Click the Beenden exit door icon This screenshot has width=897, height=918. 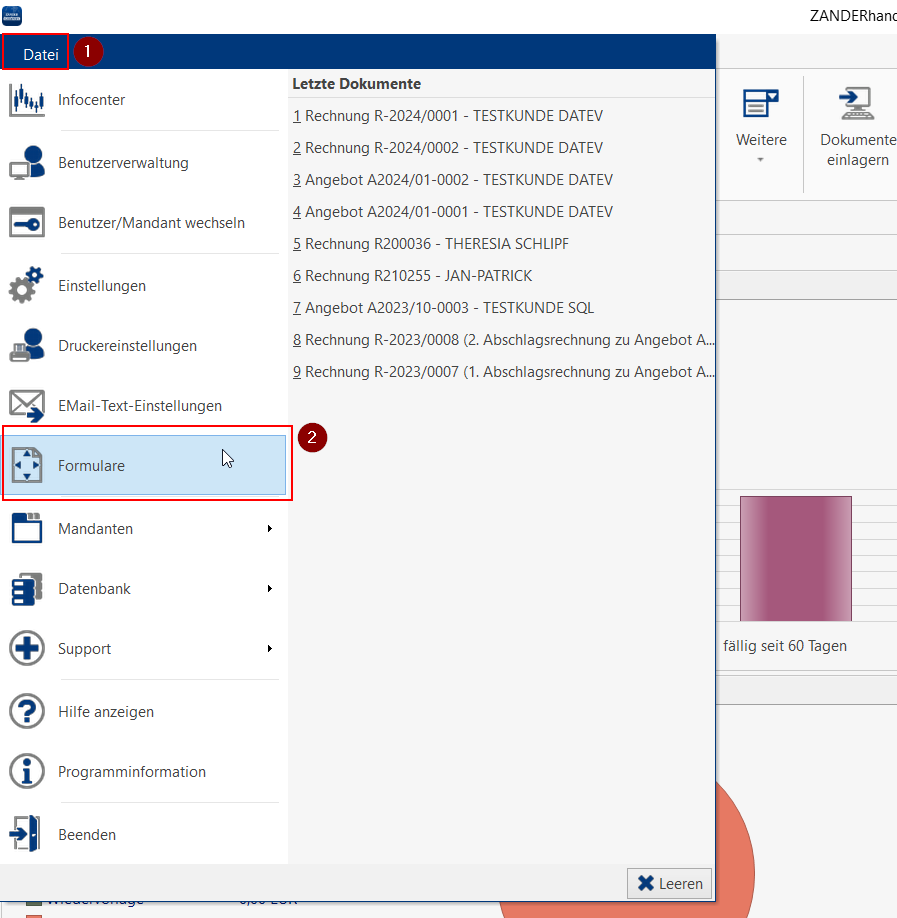click(x=27, y=834)
